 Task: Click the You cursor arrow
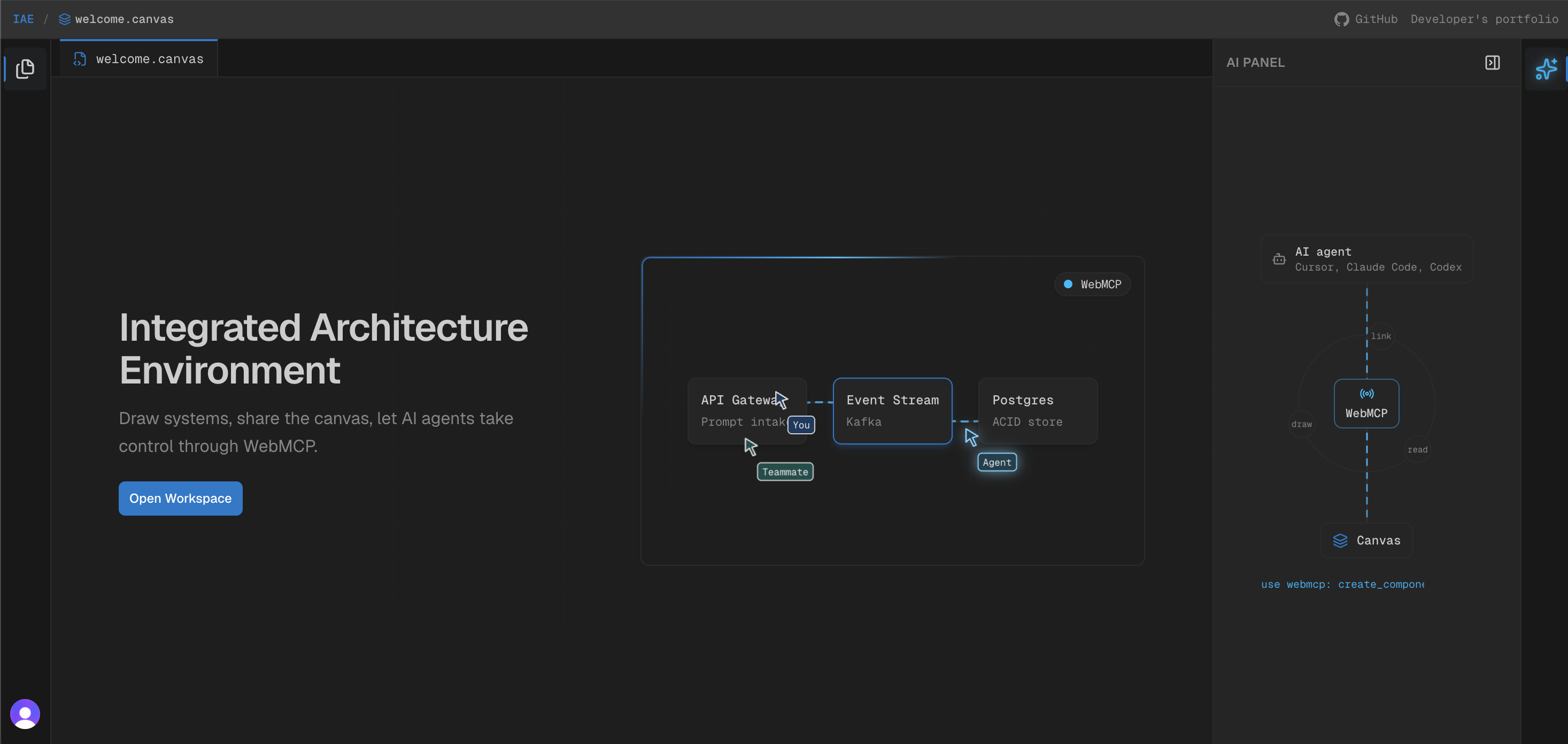click(782, 400)
